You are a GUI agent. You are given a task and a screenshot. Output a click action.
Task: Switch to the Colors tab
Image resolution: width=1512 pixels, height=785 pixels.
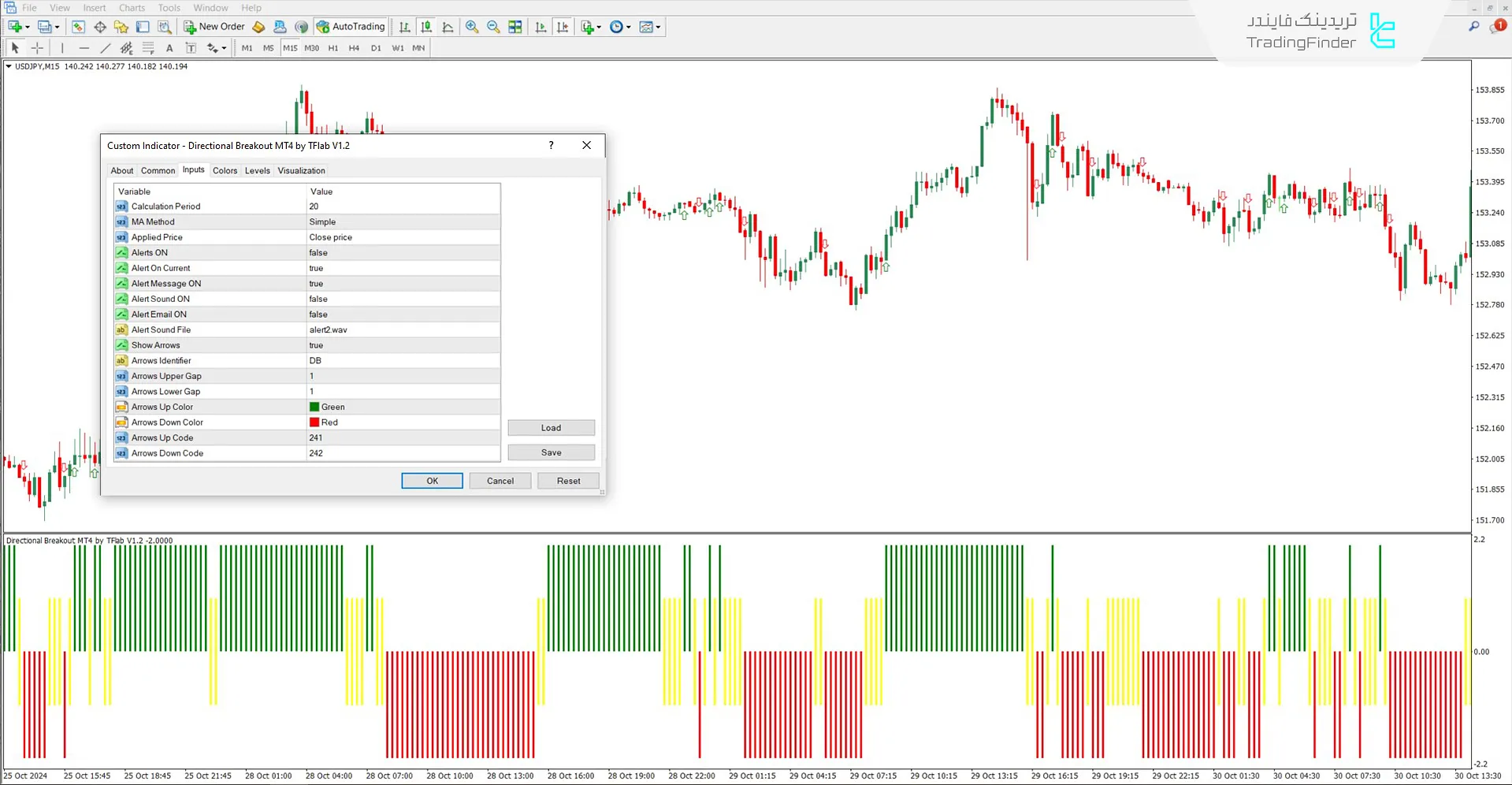[x=225, y=170]
